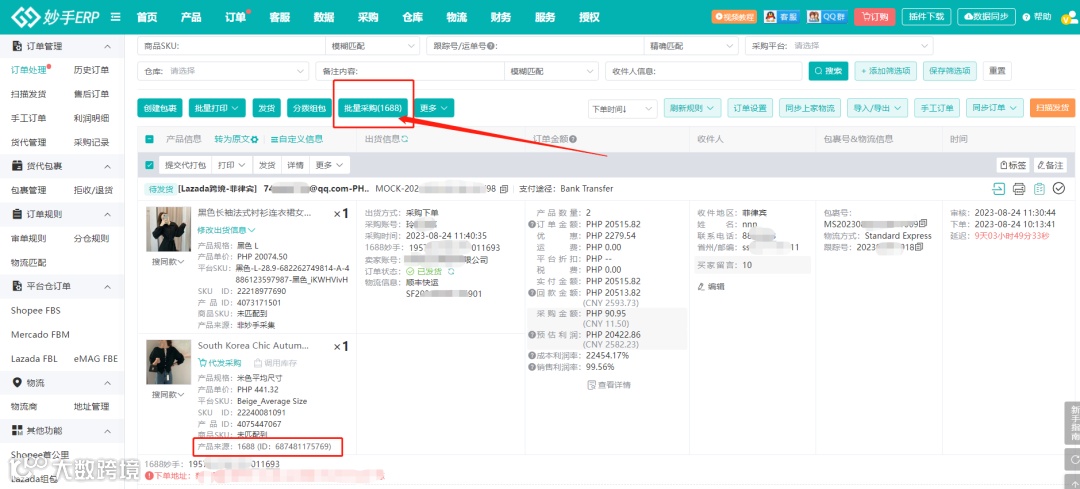
Task: Open the 批量打印 dropdown
Action: click(217, 108)
